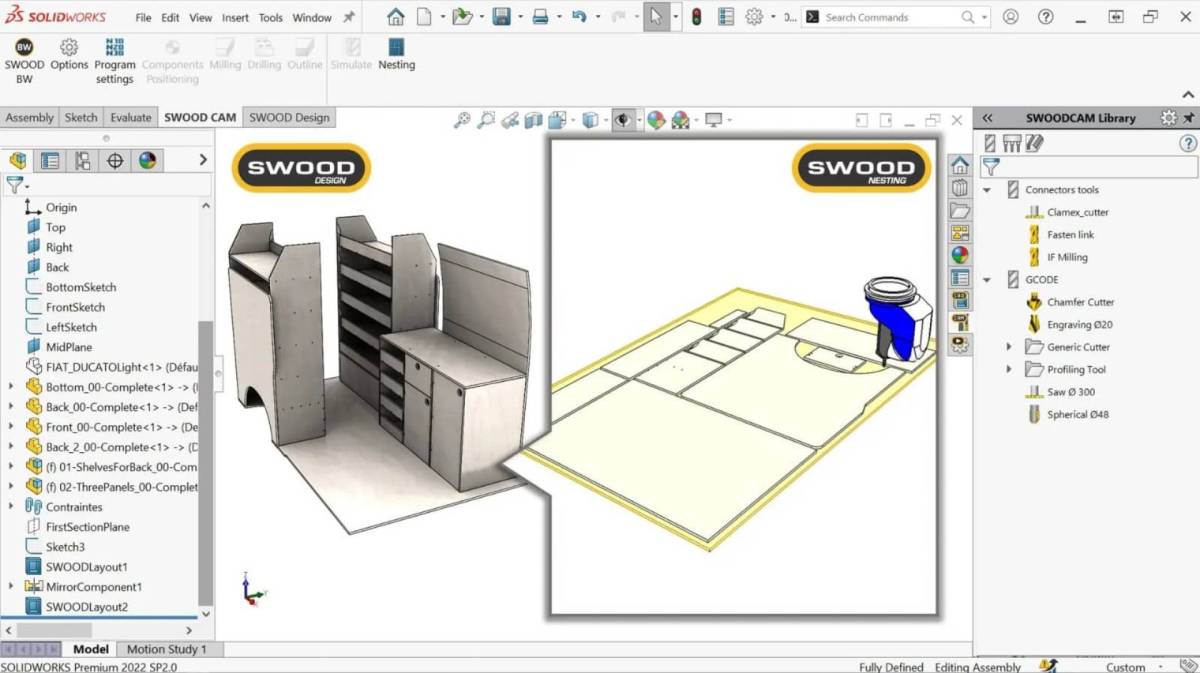Open the ConfigurationManager tab icon
This screenshot has height=673, width=1200.
pyautogui.click(x=82, y=160)
